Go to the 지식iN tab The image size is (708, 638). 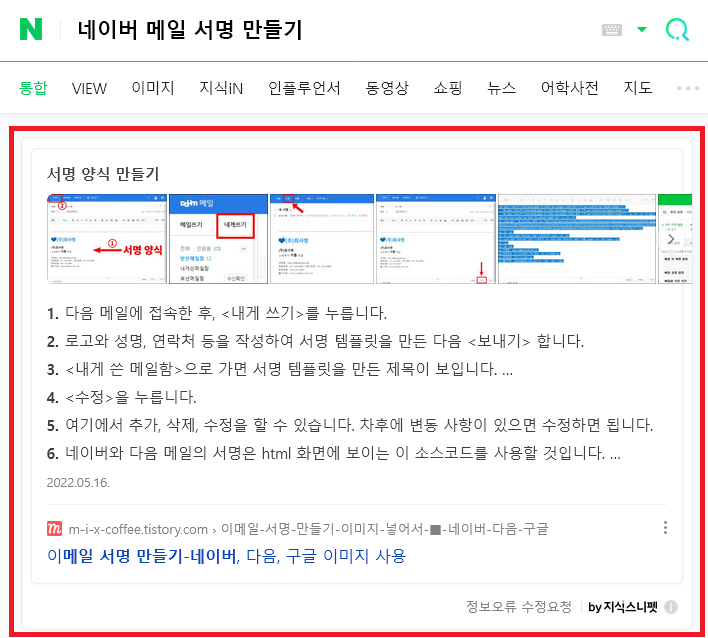pyautogui.click(x=221, y=88)
